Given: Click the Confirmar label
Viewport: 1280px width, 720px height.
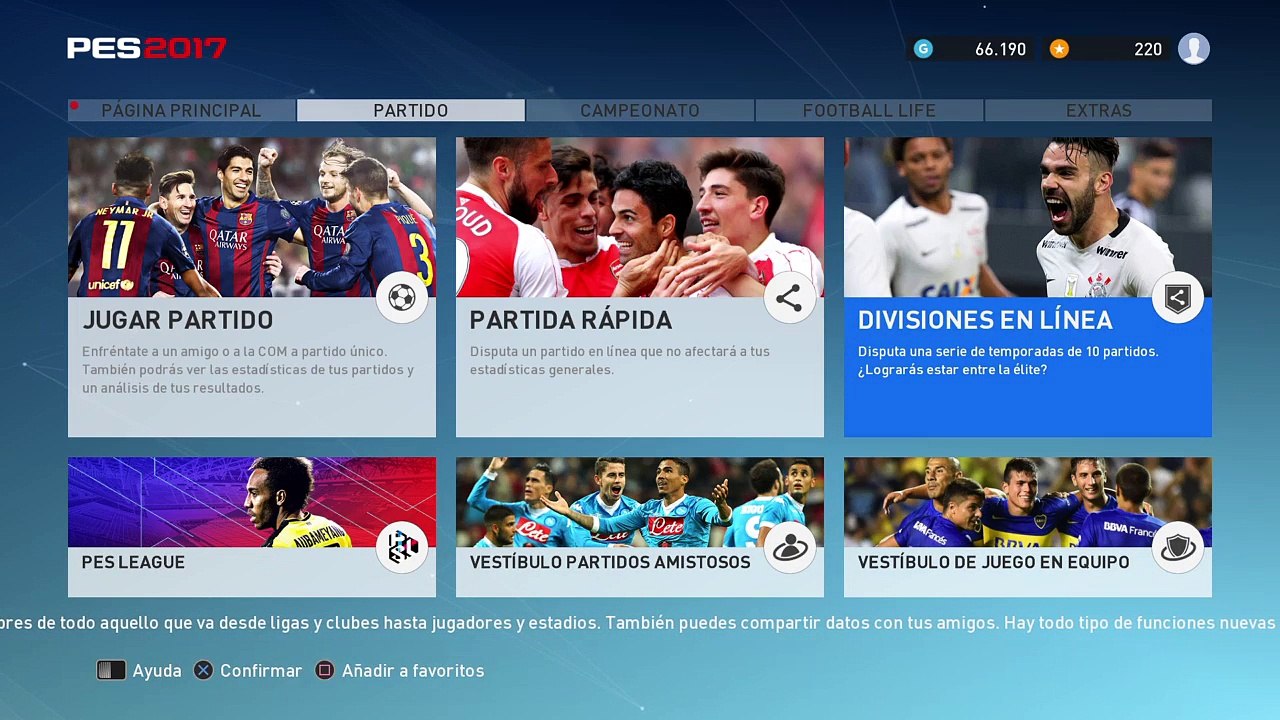Looking at the screenshot, I should [x=261, y=671].
